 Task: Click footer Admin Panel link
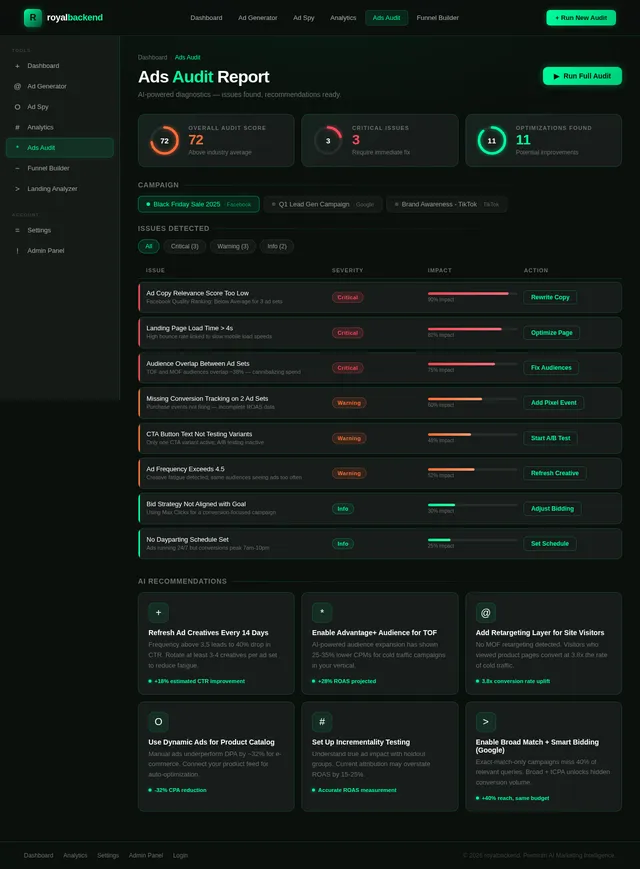(x=146, y=856)
